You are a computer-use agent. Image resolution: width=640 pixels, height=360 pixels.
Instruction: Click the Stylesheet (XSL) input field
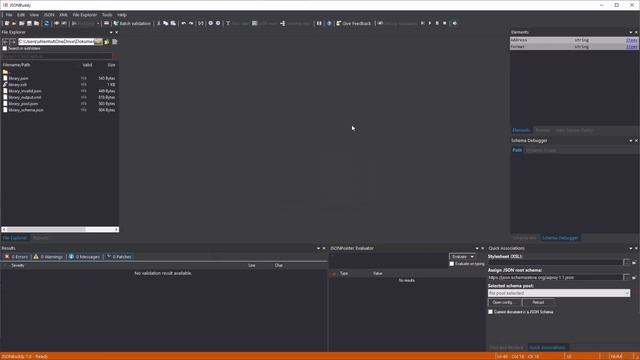point(555,263)
